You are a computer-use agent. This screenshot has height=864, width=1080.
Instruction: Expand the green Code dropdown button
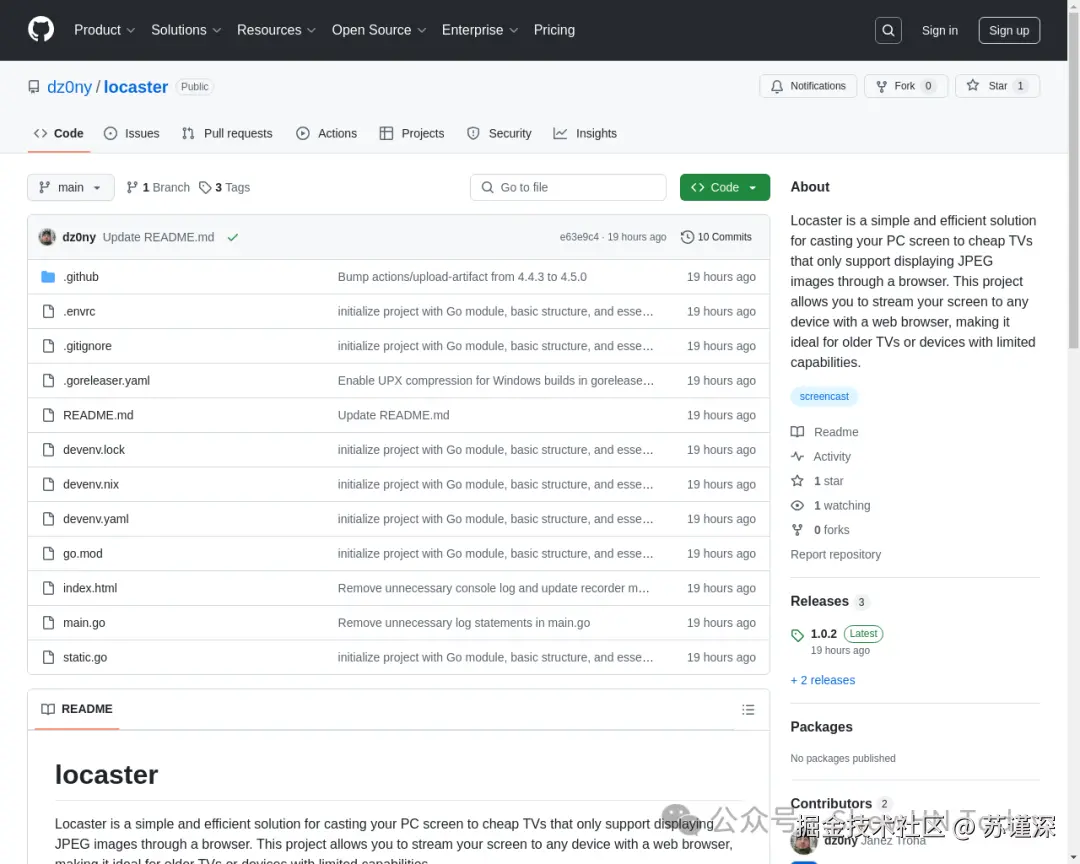725,187
